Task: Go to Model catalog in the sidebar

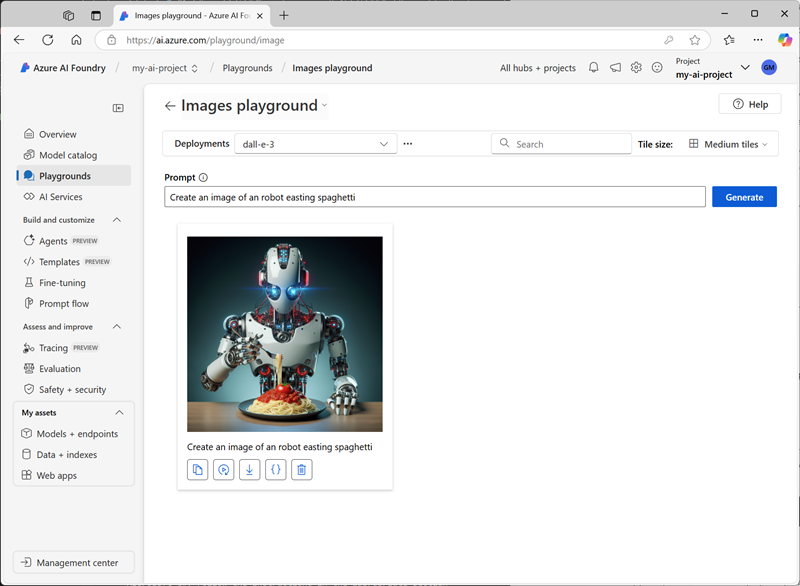Action: coord(68,155)
